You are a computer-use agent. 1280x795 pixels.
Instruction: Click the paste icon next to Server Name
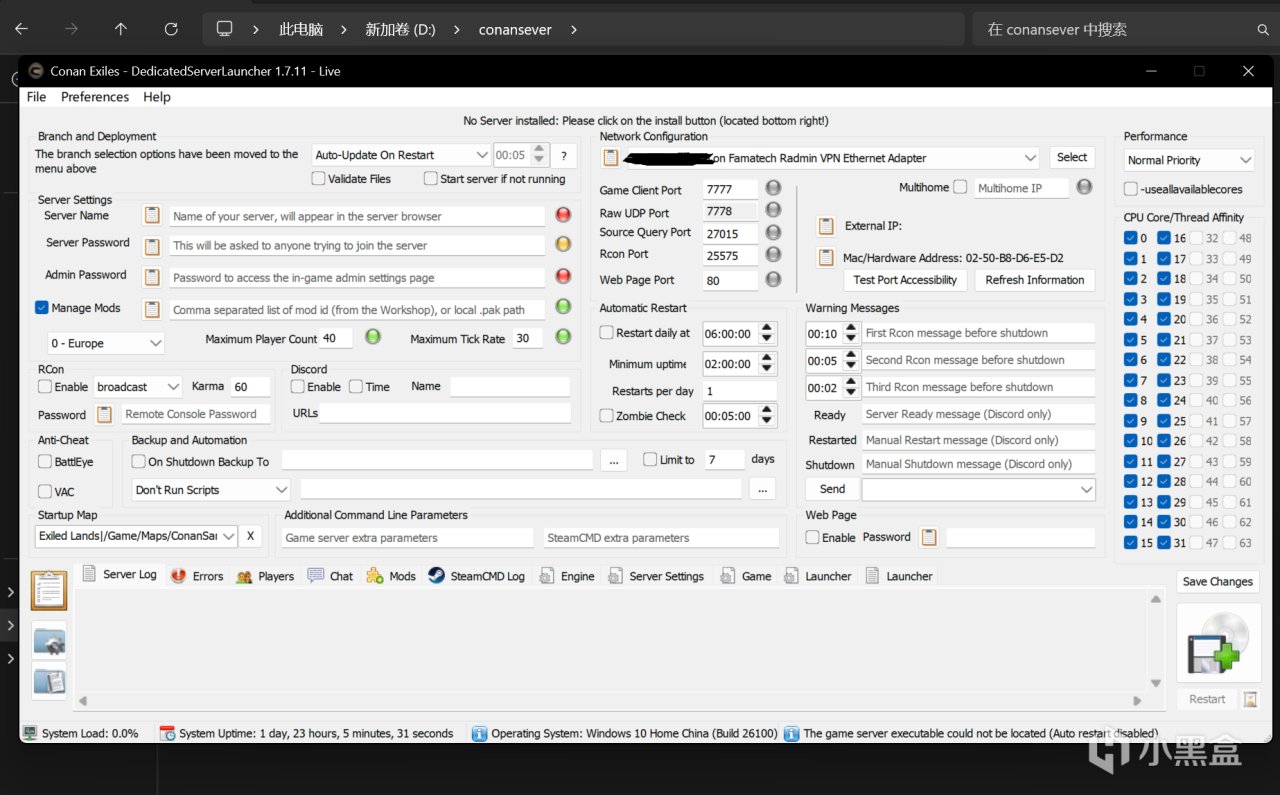pos(152,215)
